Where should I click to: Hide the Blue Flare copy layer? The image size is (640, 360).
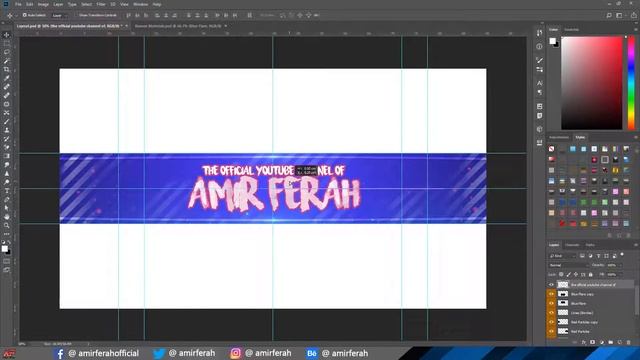(x=551, y=294)
